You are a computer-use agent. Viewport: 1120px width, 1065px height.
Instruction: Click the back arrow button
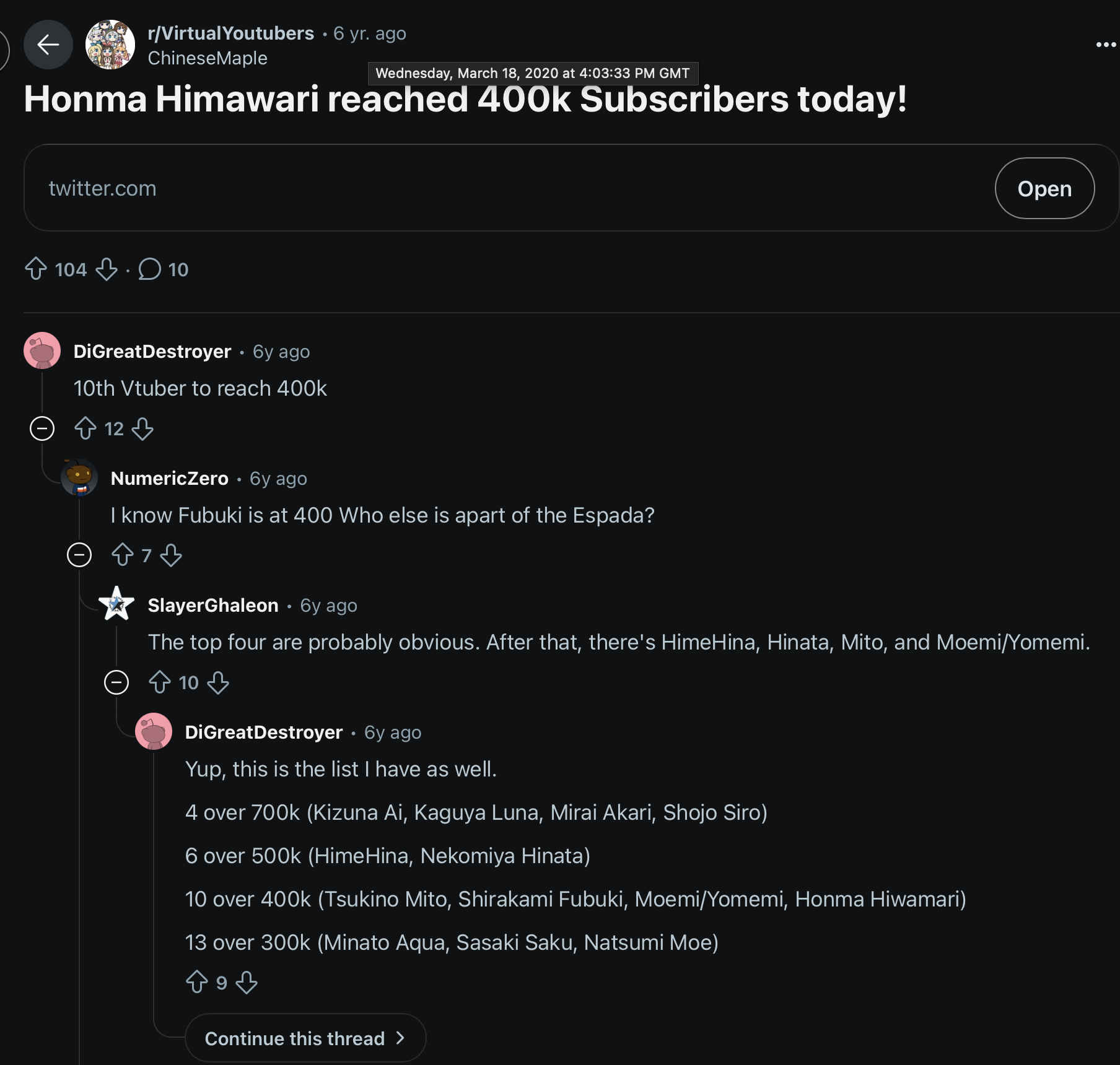coord(48,45)
